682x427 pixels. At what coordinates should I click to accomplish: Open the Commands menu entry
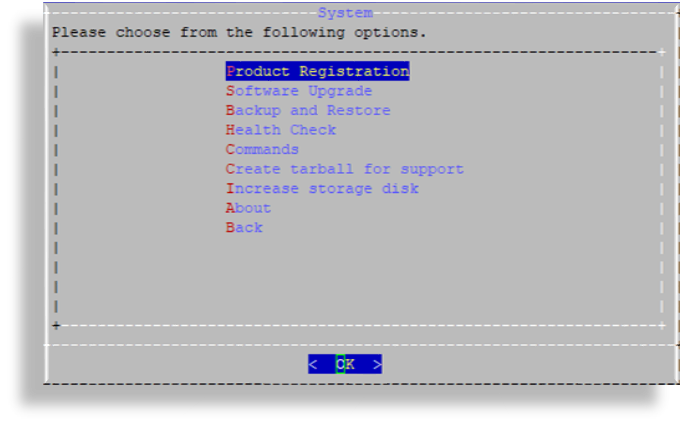point(262,149)
